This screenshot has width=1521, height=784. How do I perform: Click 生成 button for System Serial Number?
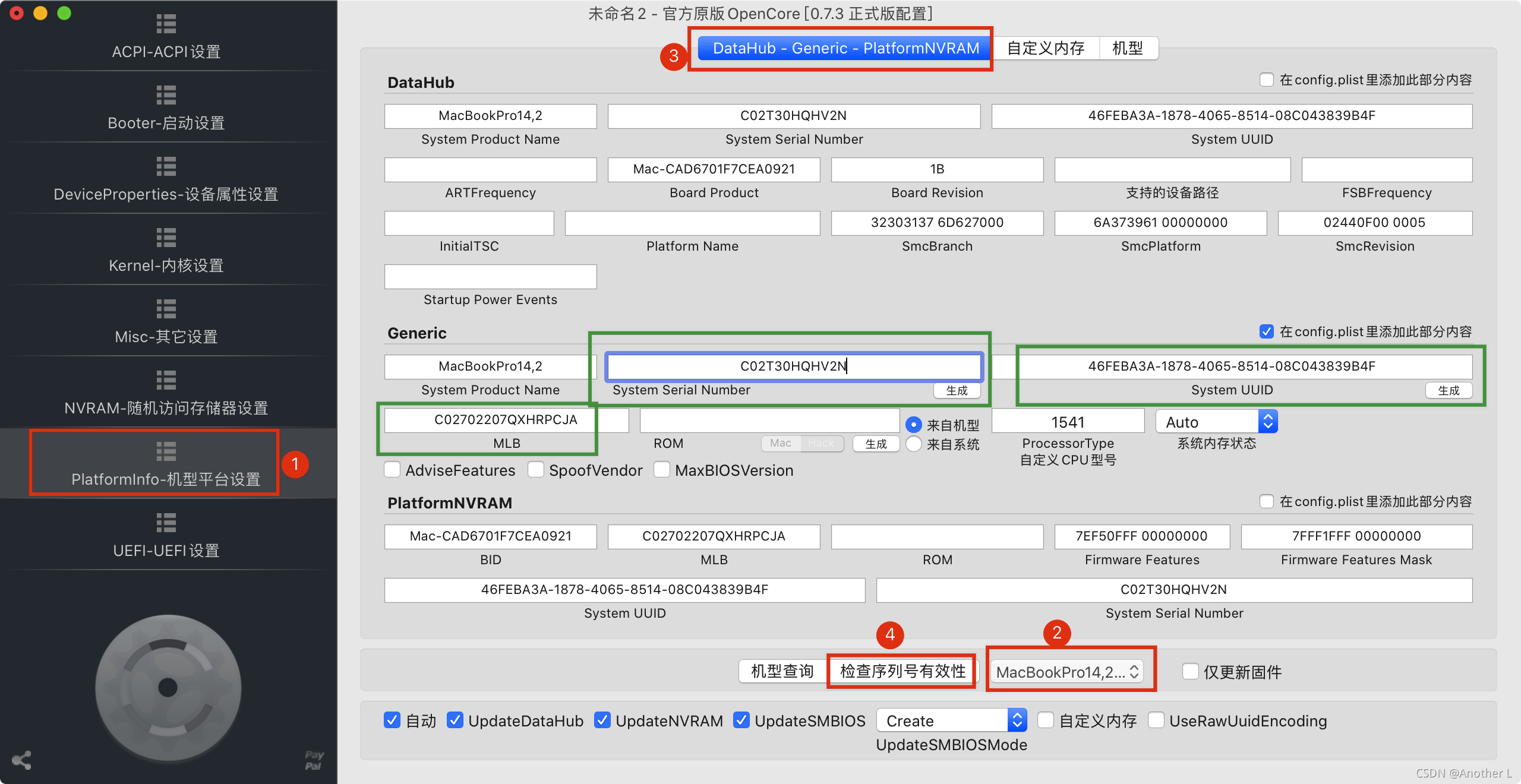point(957,390)
